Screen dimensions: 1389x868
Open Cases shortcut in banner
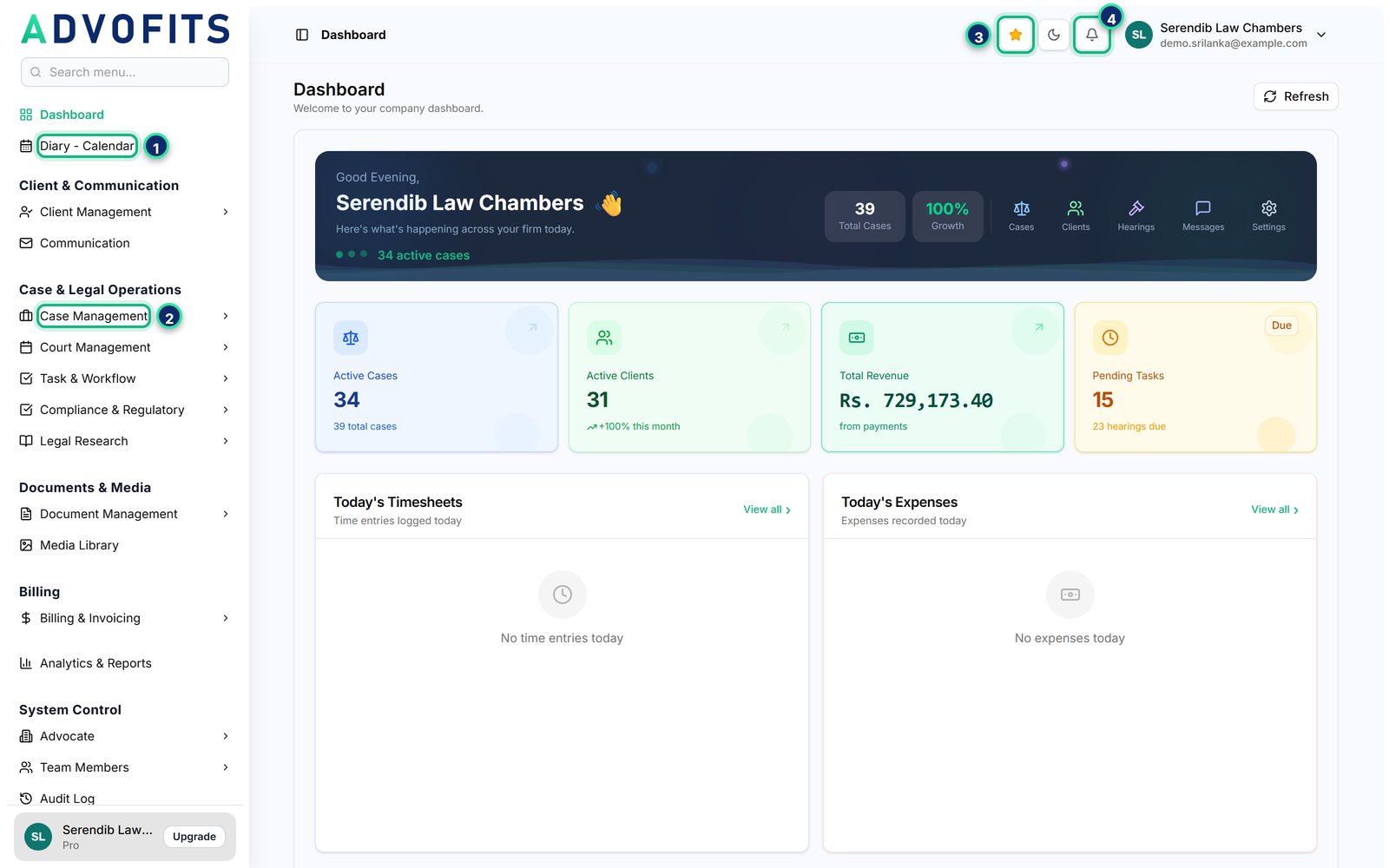pos(1021,215)
